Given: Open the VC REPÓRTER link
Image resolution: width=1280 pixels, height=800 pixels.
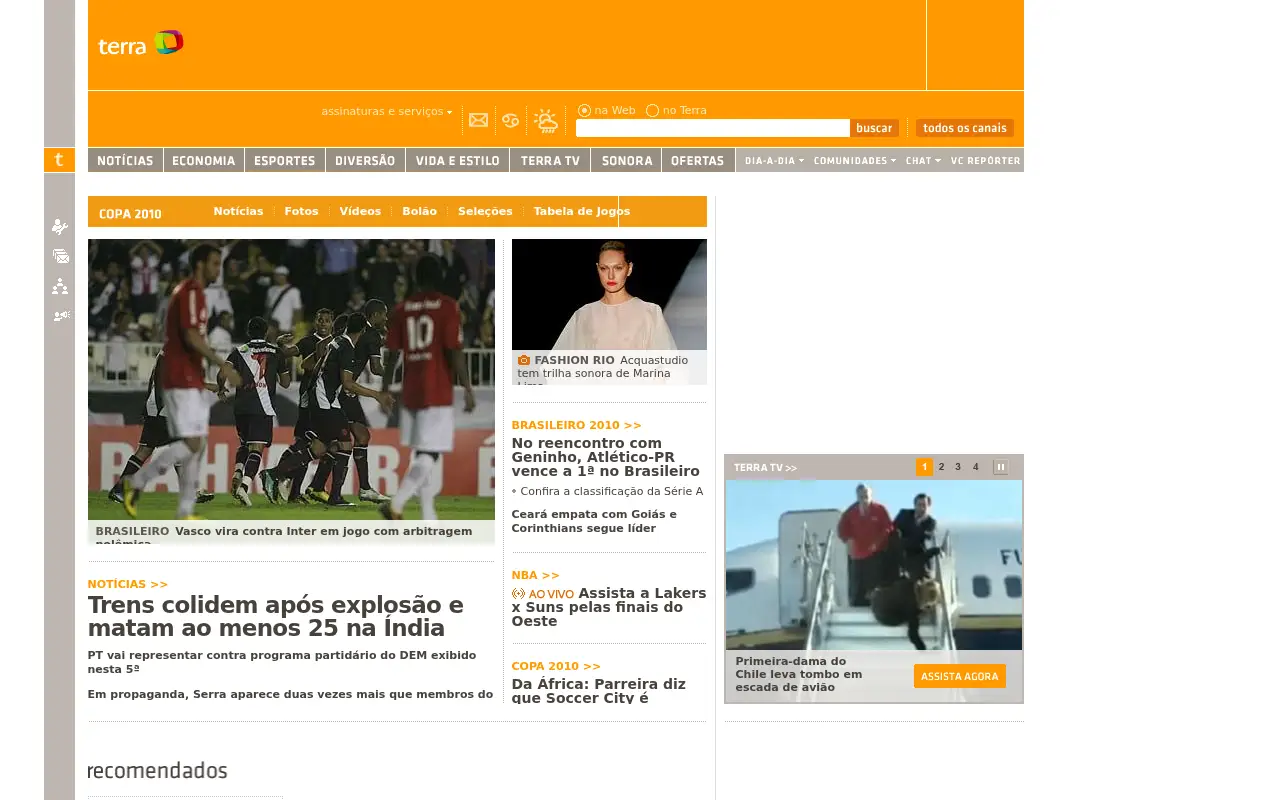Looking at the screenshot, I should (x=986, y=160).
